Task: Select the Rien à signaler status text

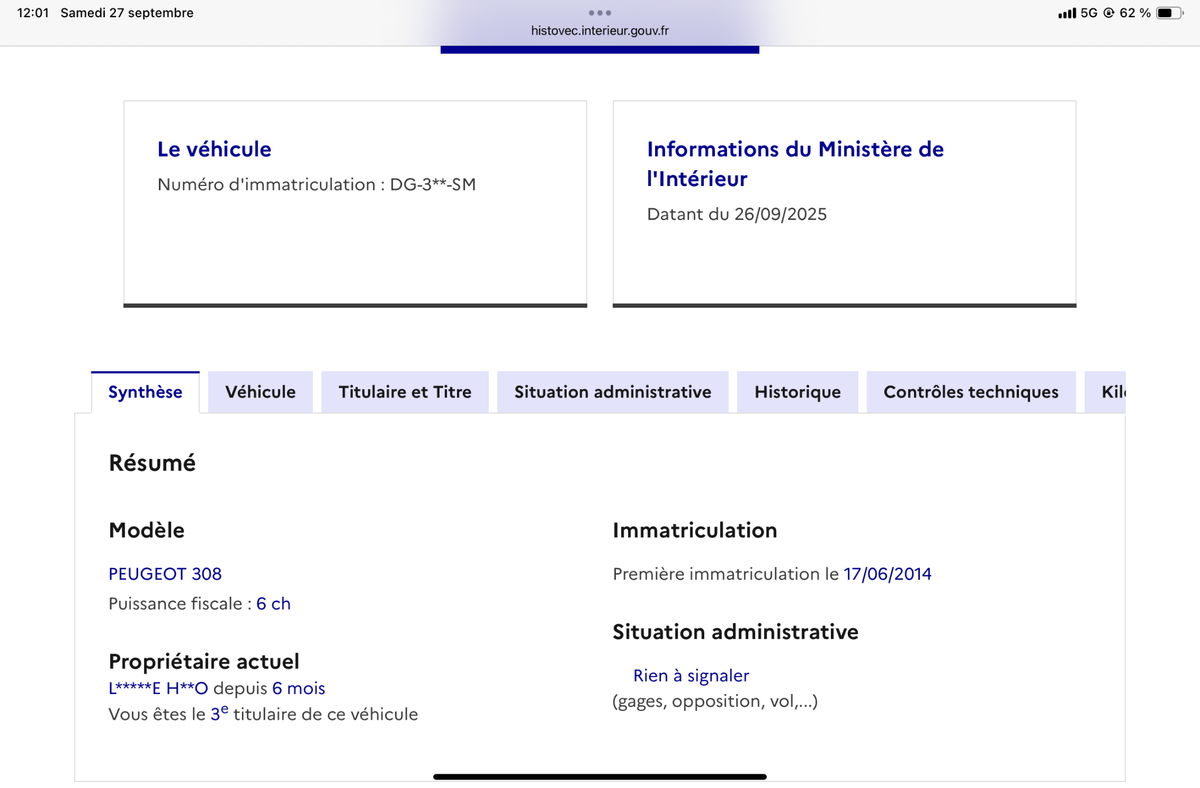Action: tap(691, 676)
